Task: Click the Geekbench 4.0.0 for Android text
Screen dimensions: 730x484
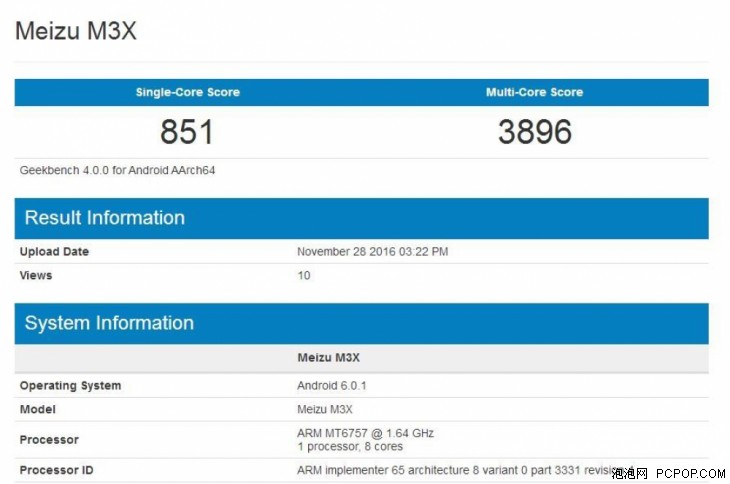Action: (x=118, y=170)
